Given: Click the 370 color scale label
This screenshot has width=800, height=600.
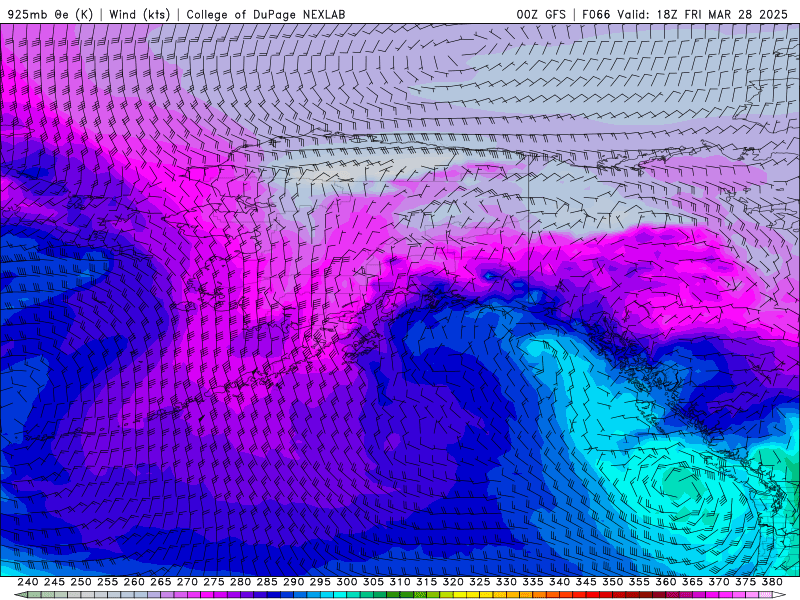Looking at the screenshot, I should tap(719, 582).
